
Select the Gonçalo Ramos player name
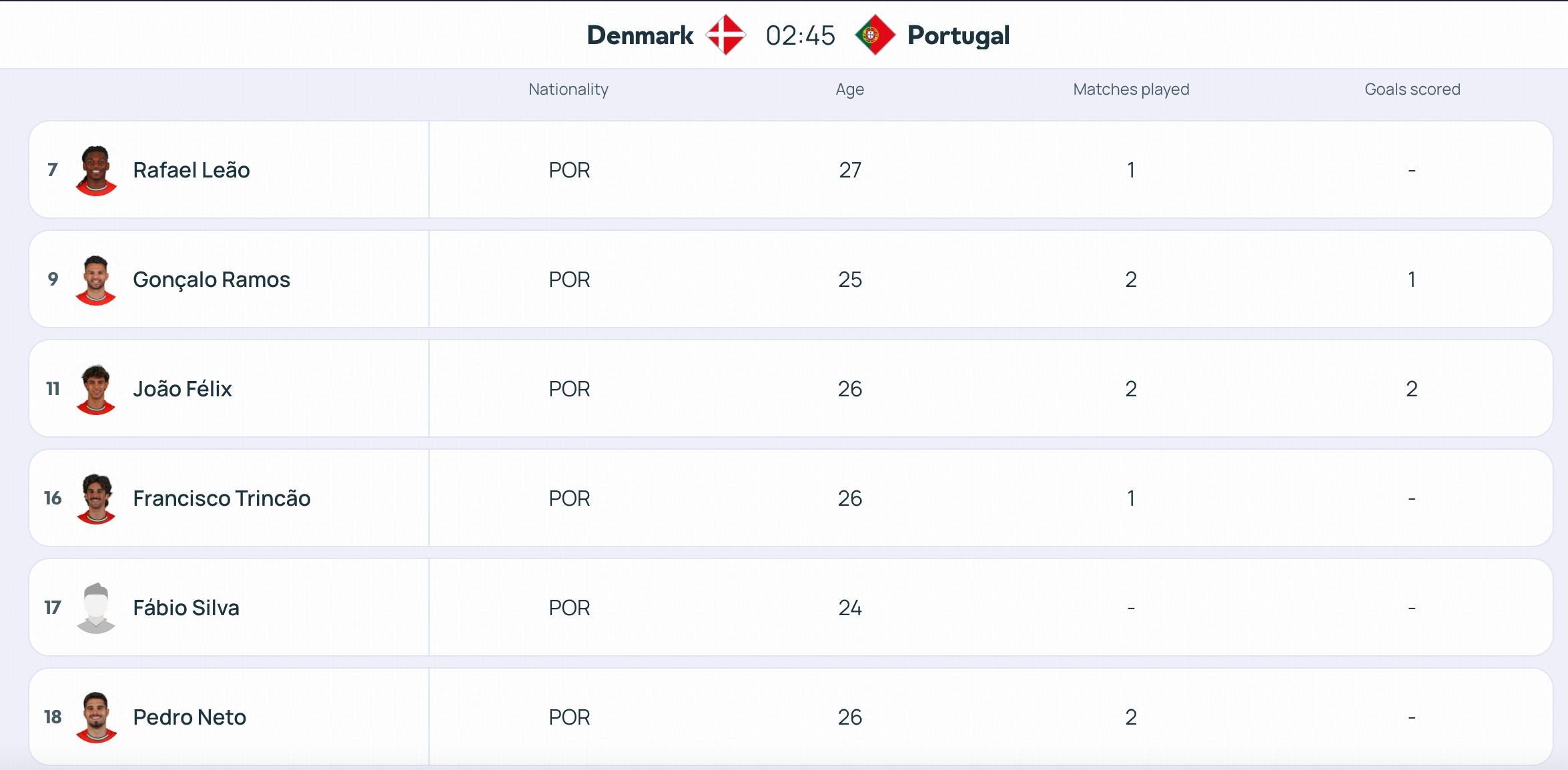click(212, 280)
